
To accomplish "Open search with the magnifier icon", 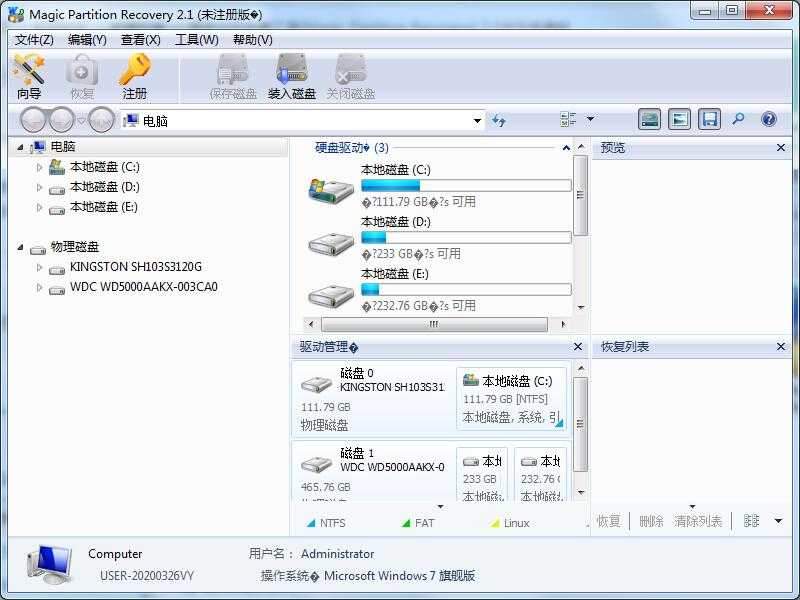I will point(736,119).
